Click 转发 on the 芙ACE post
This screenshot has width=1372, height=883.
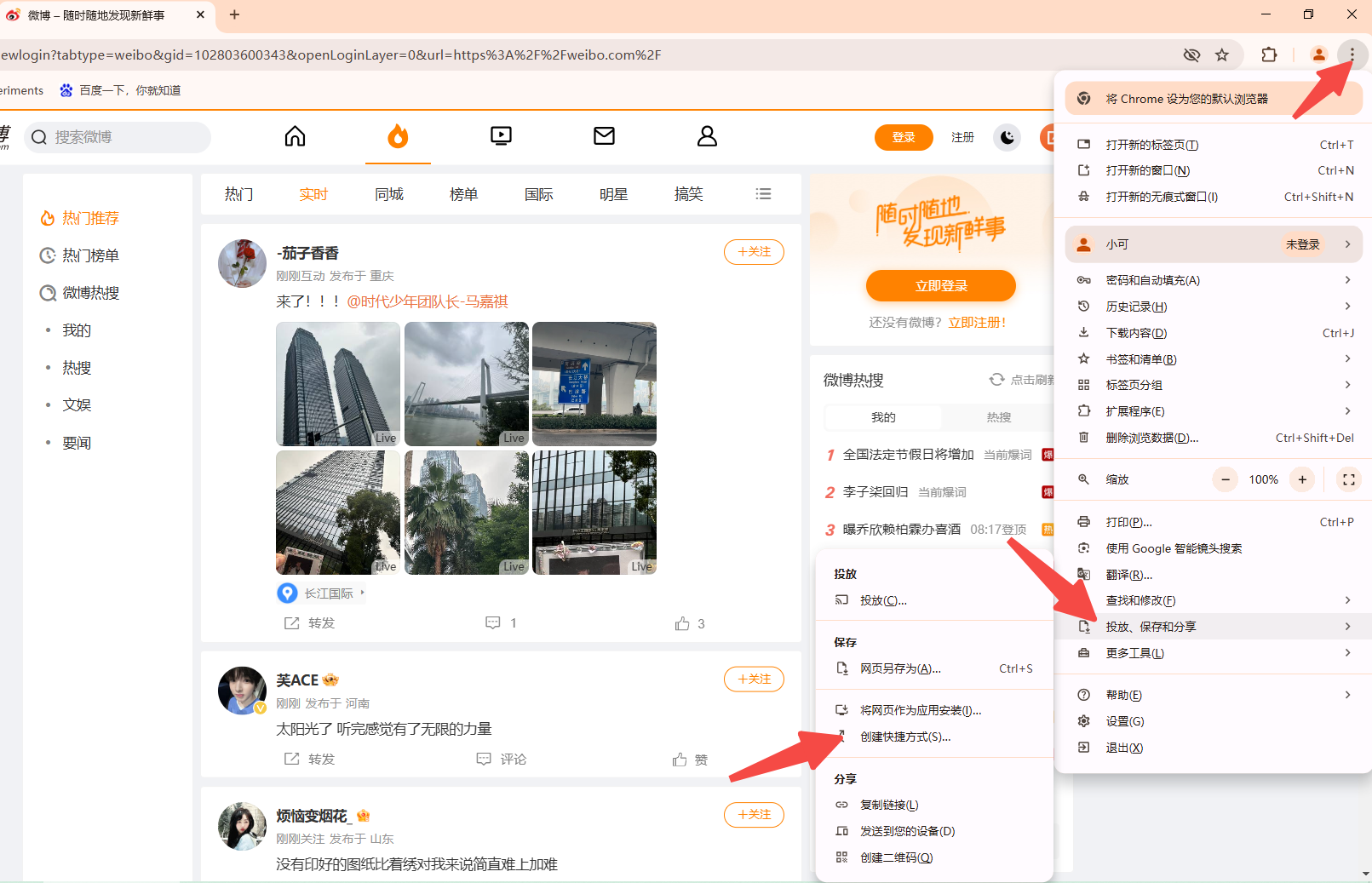pos(309,759)
